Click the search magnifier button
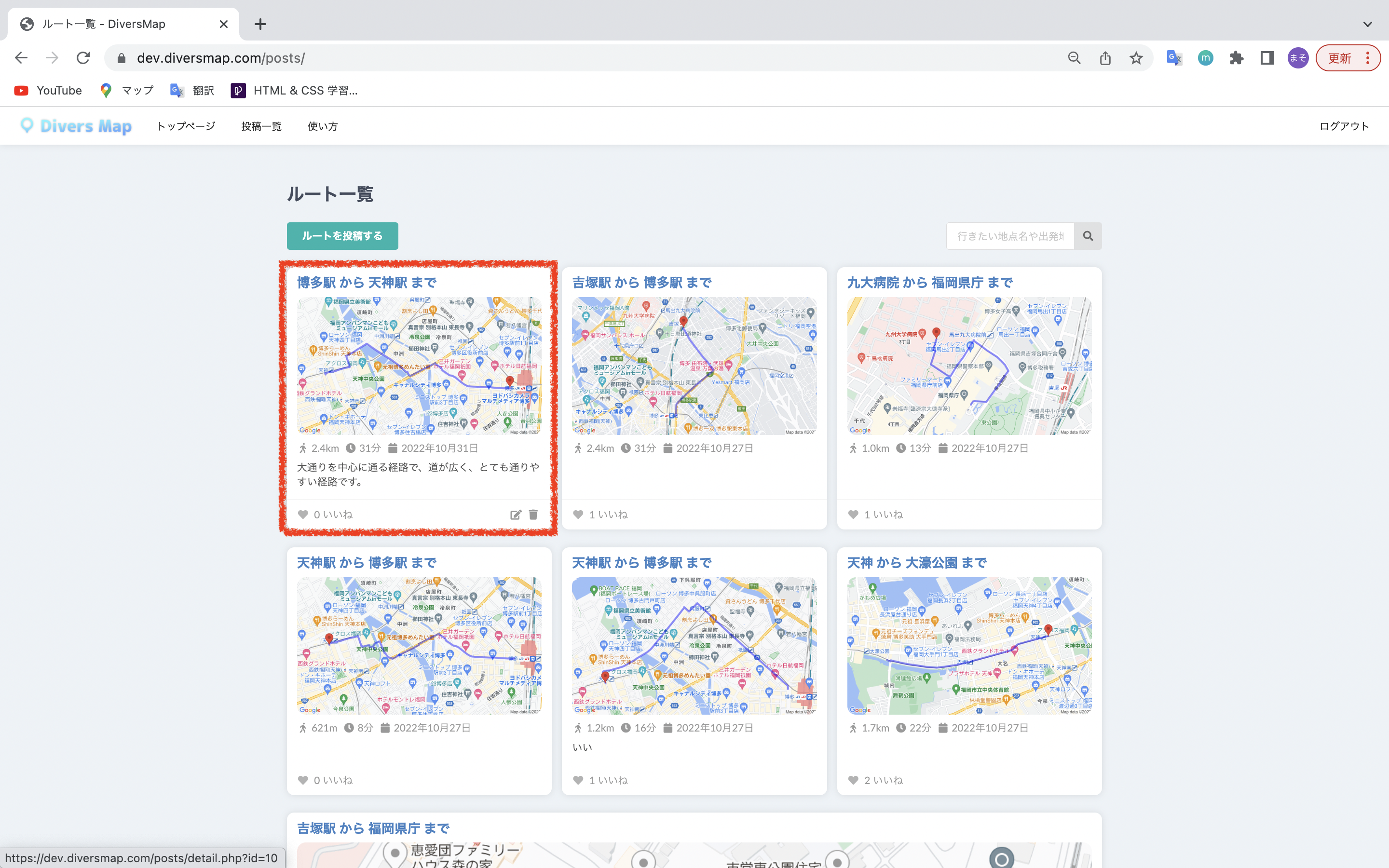Viewport: 1389px width, 868px height. (x=1088, y=235)
